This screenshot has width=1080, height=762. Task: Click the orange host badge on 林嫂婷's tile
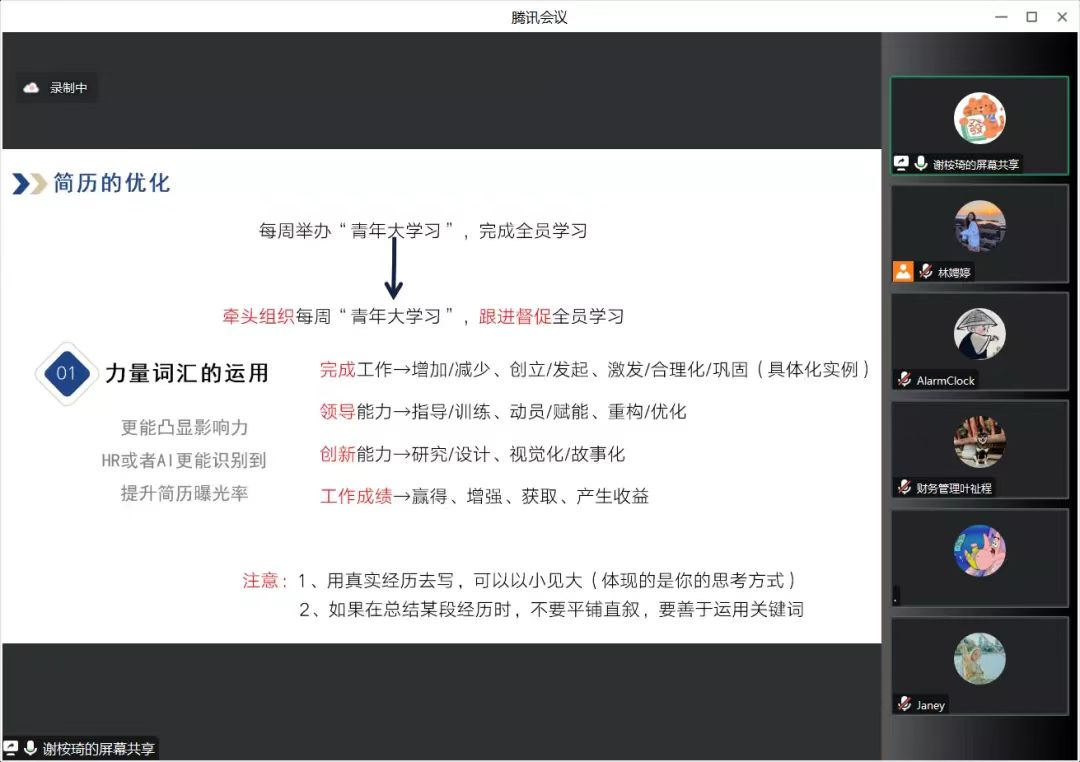(903, 271)
